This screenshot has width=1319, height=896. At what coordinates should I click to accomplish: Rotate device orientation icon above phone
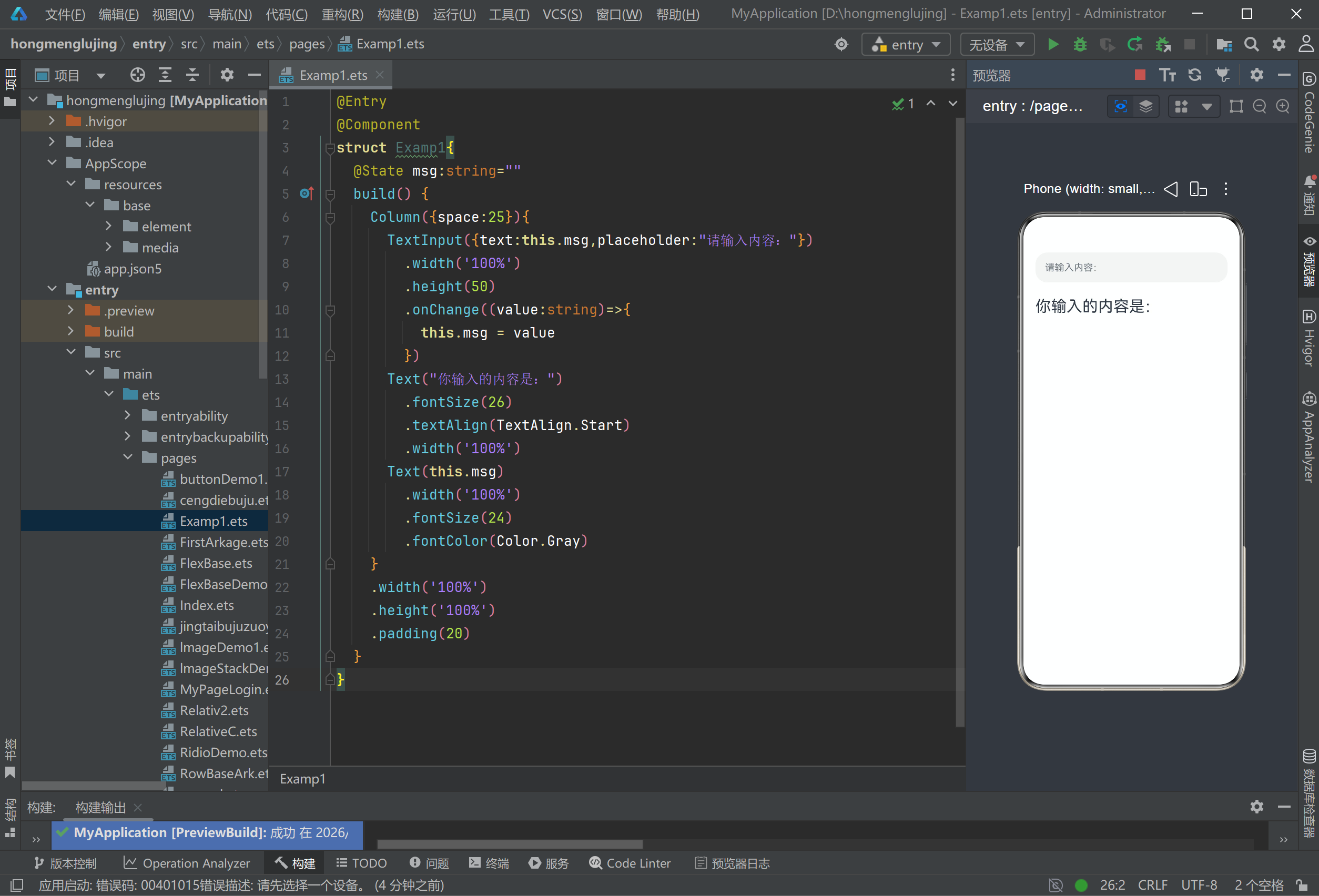(x=1198, y=189)
